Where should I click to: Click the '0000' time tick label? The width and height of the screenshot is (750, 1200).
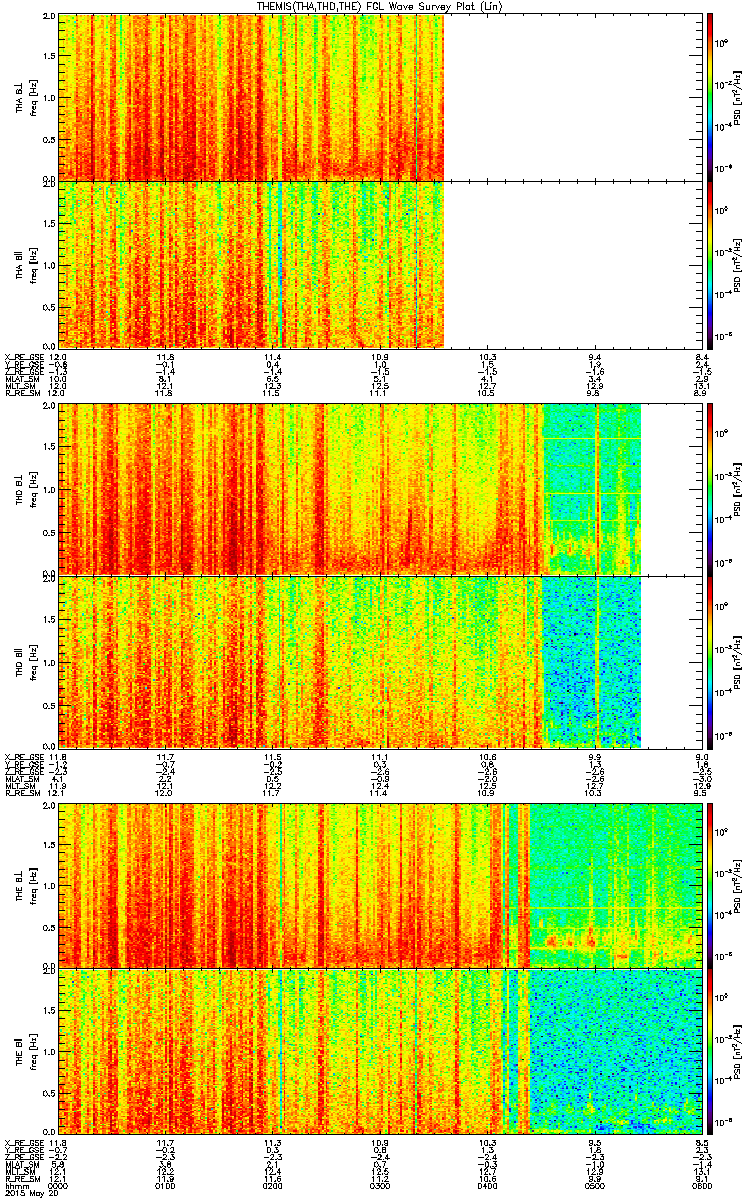pos(59,1185)
